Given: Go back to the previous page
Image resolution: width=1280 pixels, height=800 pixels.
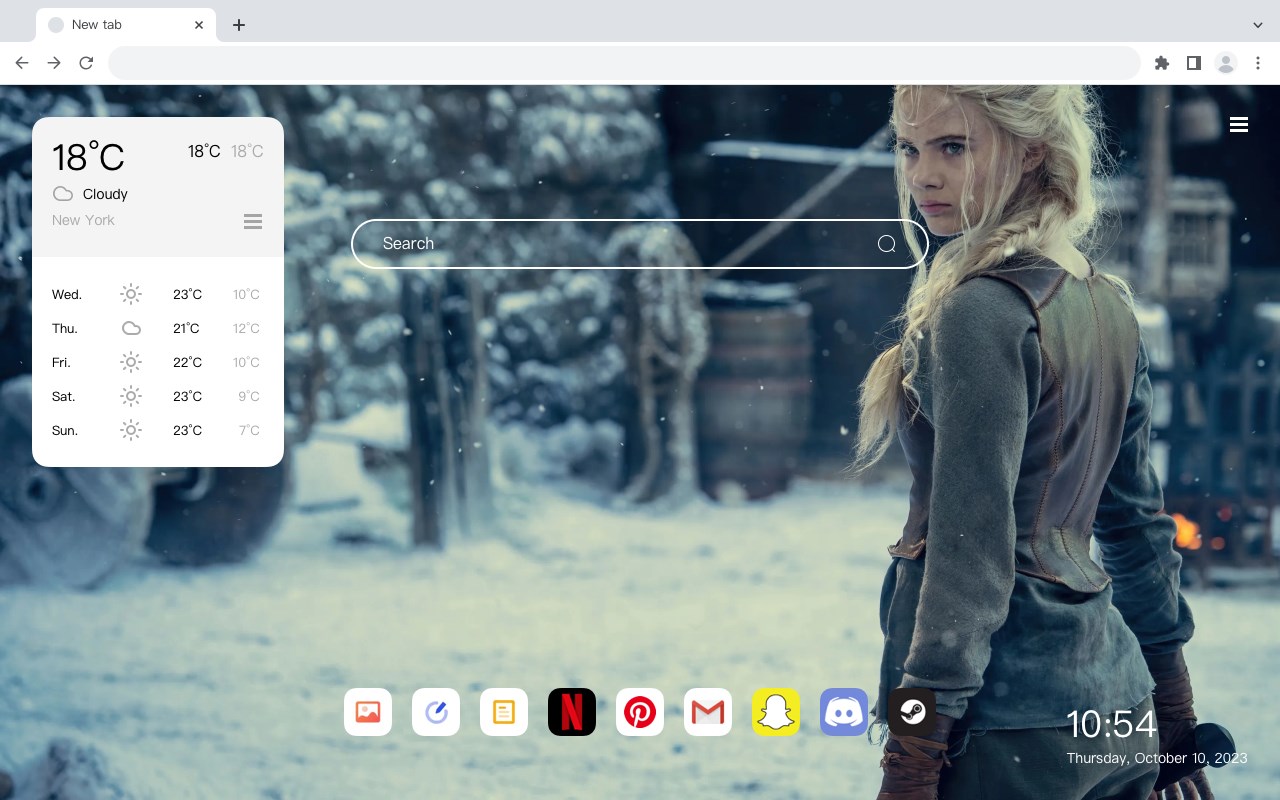Looking at the screenshot, I should [22, 63].
